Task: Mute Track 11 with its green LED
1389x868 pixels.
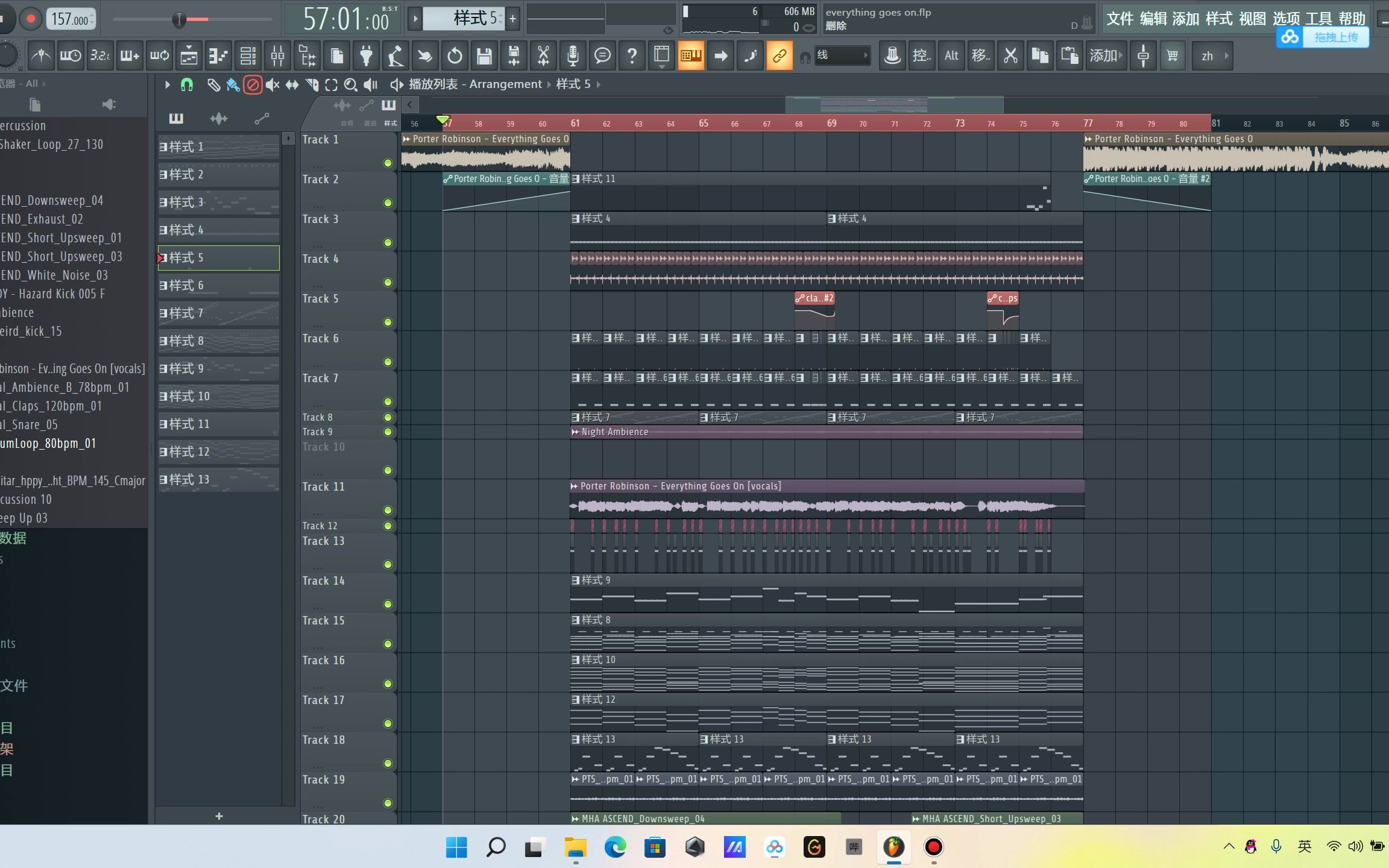Action: tap(388, 510)
